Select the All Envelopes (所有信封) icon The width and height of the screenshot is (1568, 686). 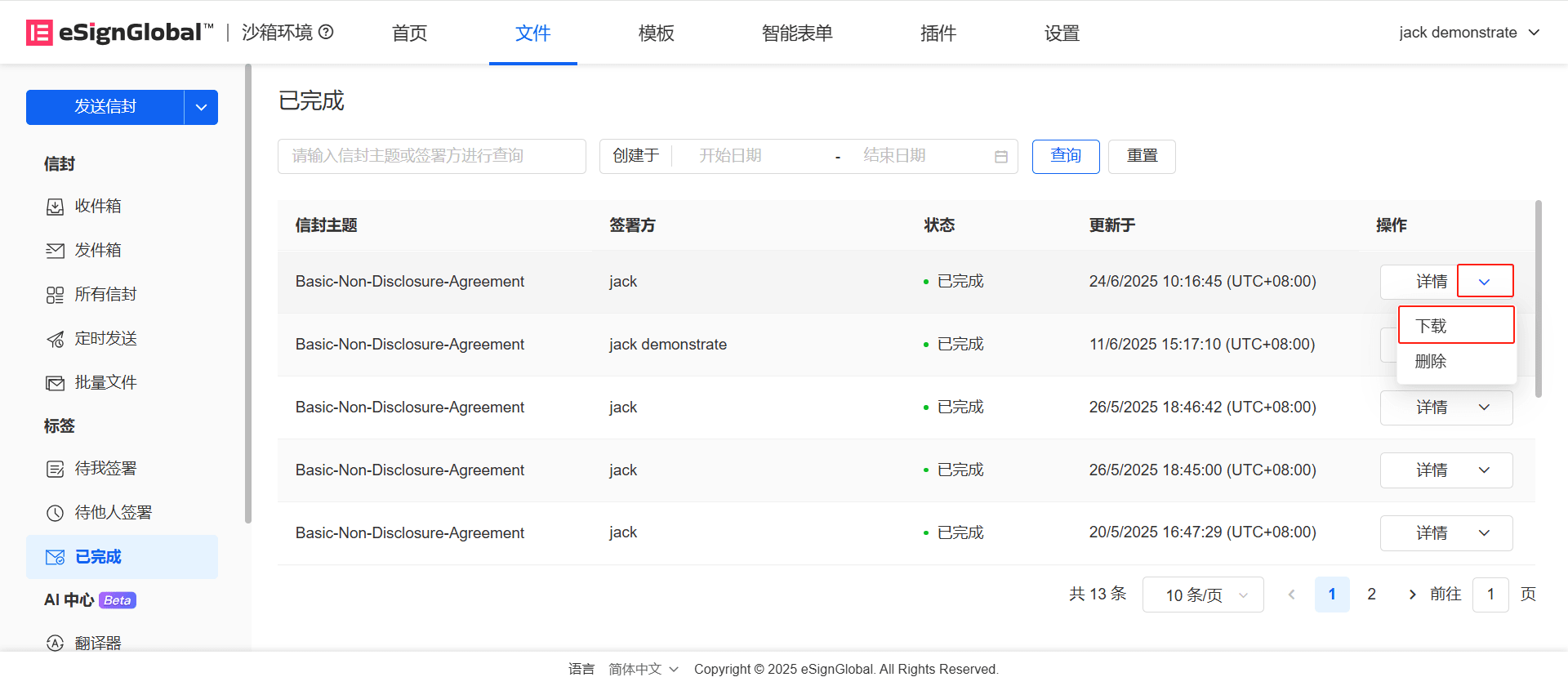(55, 295)
